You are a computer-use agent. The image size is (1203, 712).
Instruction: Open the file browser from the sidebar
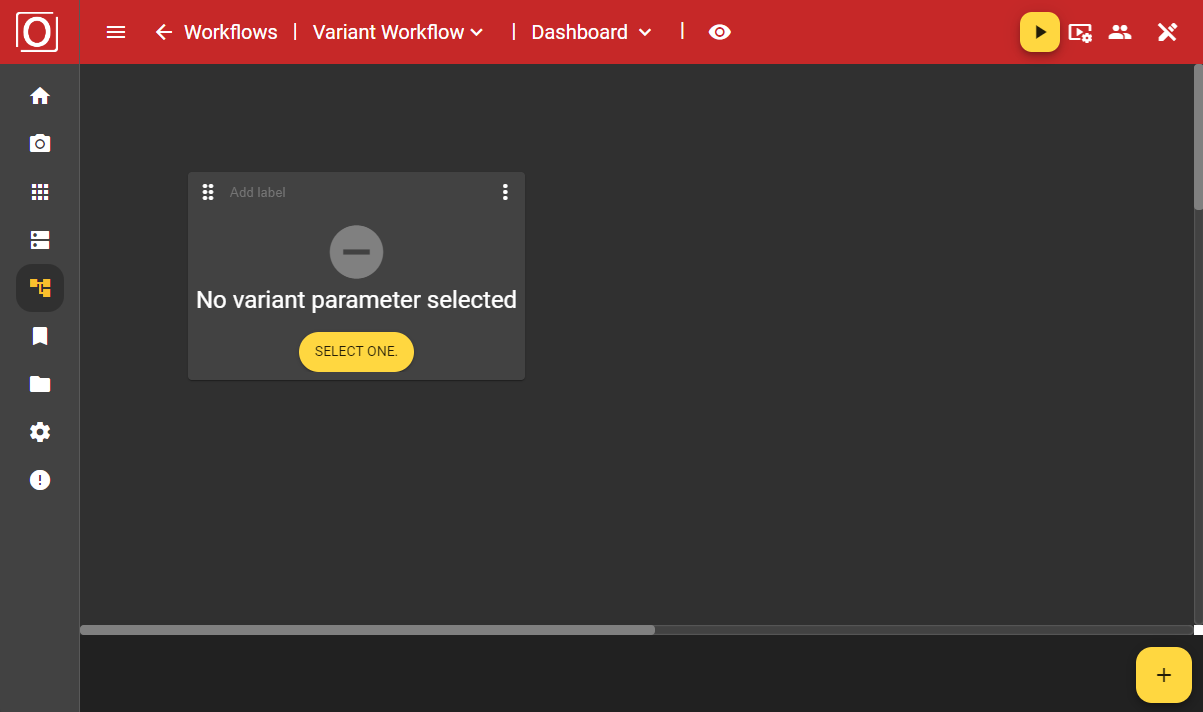coord(40,383)
